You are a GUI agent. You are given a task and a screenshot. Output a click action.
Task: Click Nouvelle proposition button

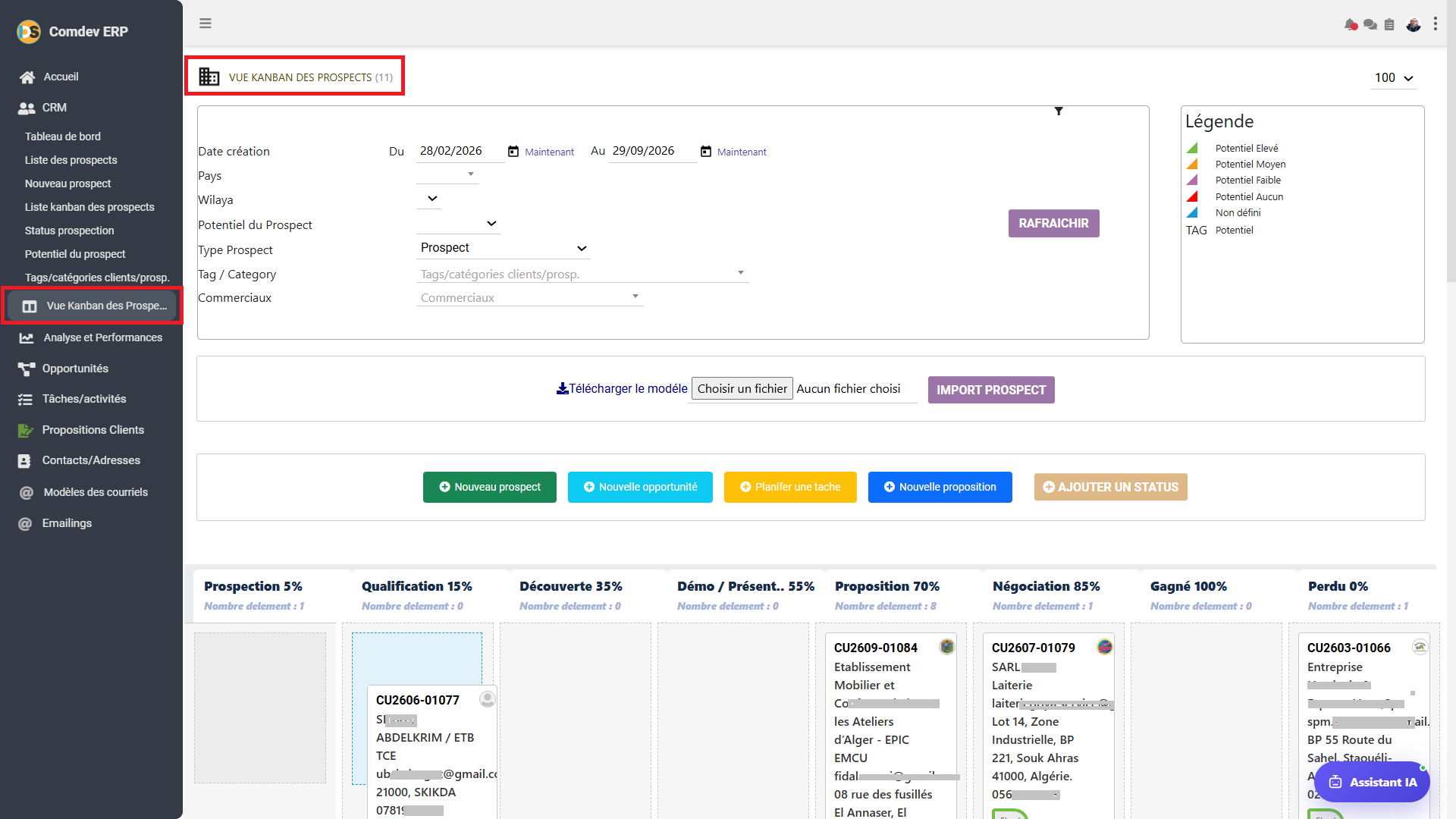click(940, 487)
